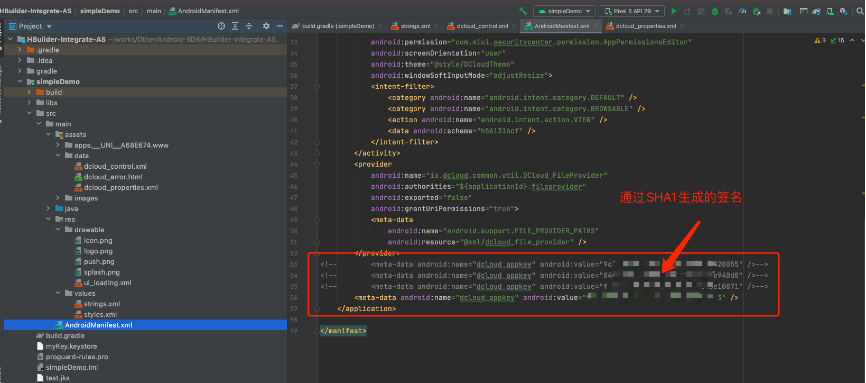Expand the libs folder arrow
Viewport: 866px width, 383px height.
pyautogui.click(x=29, y=103)
